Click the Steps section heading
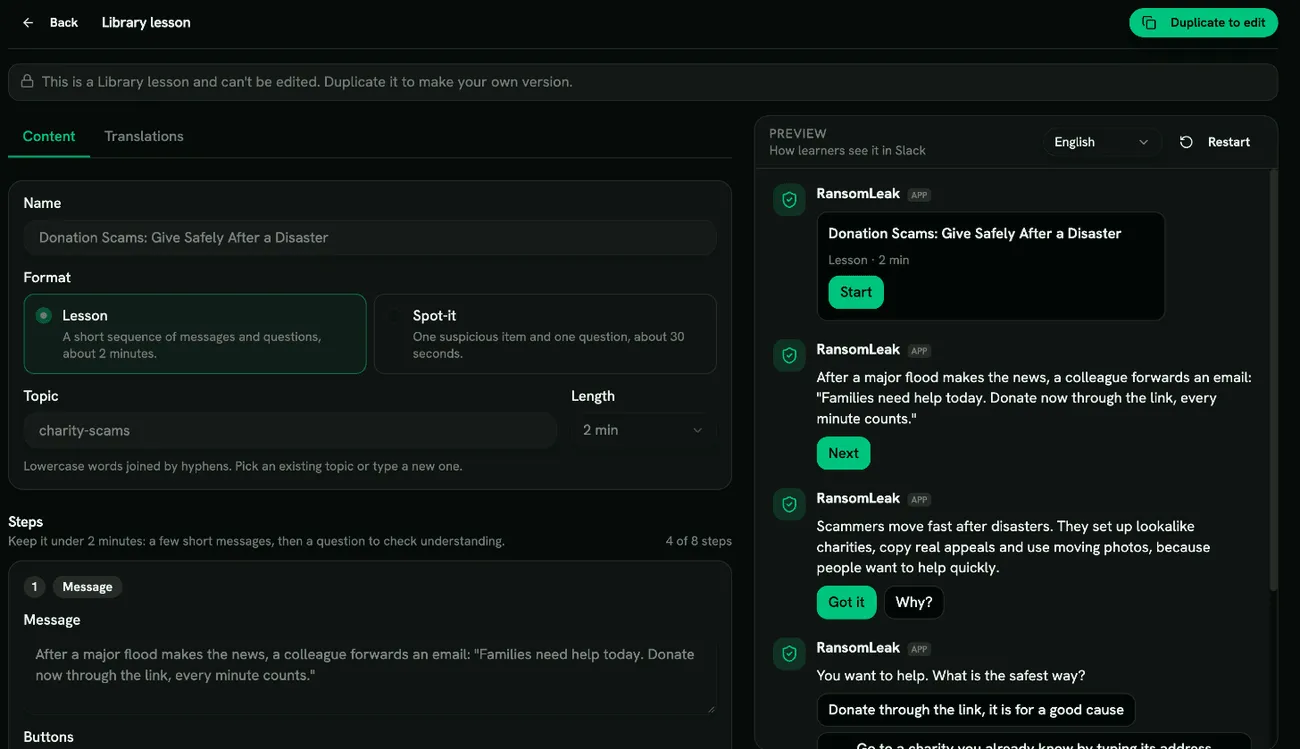The height and width of the screenshot is (749, 1300). (x=26, y=522)
